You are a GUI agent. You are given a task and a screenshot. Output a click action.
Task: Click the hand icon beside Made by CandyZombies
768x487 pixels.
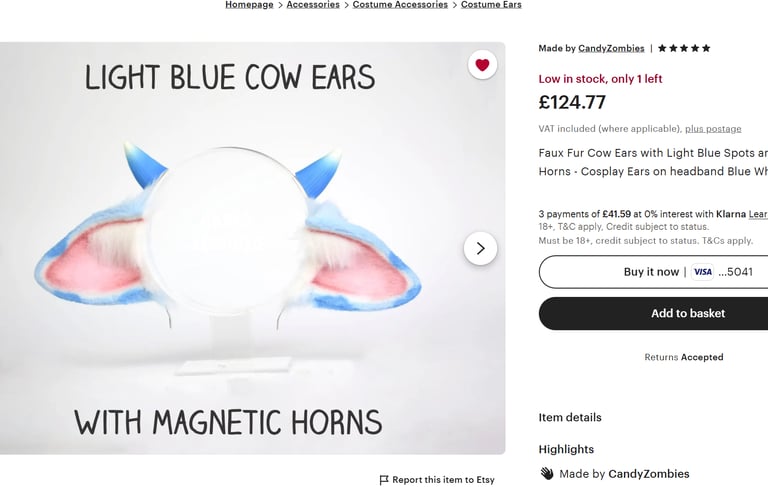click(x=547, y=474)
